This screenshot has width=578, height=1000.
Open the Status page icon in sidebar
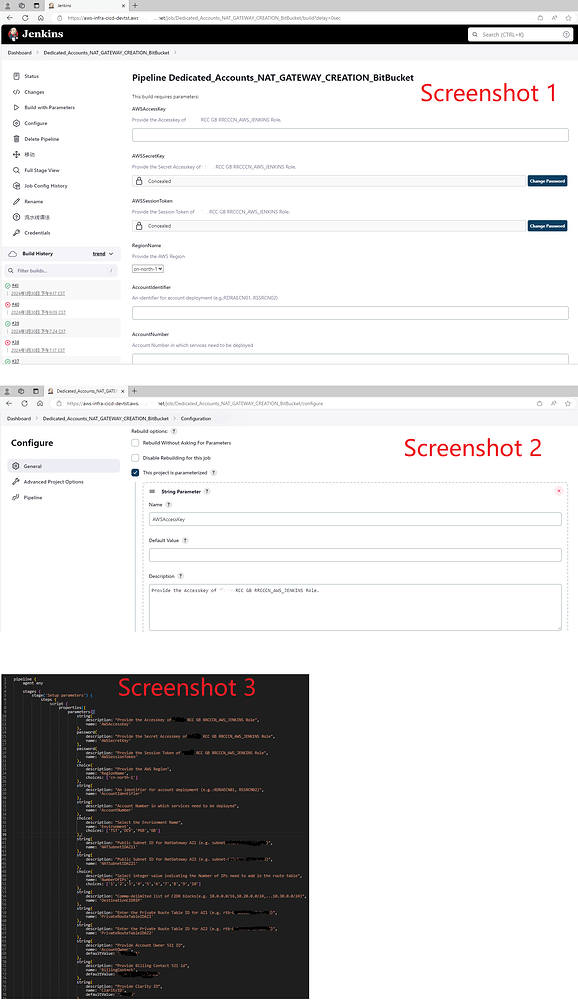tap(16, 76)
